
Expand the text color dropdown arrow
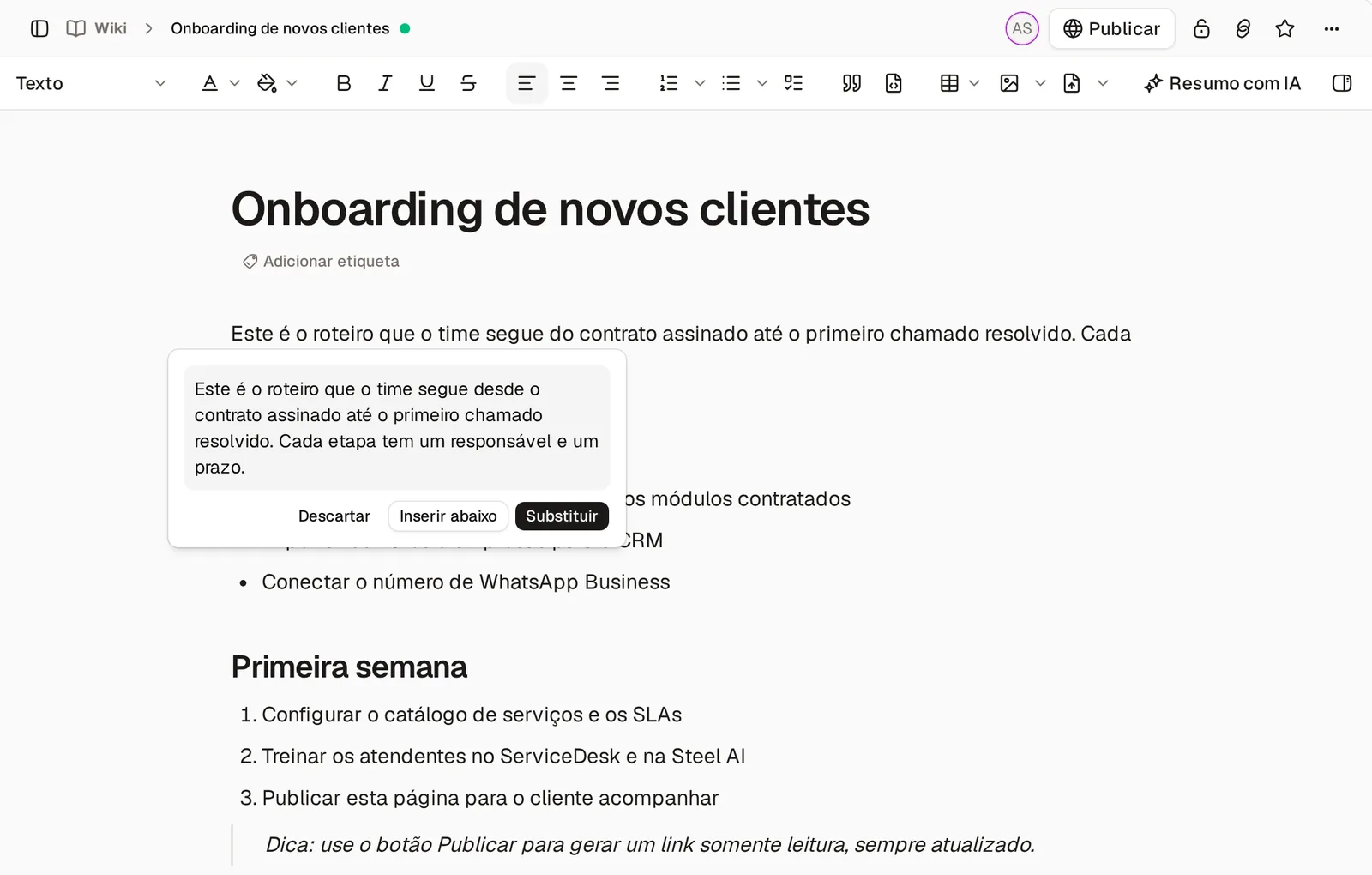tap(234, 83)
